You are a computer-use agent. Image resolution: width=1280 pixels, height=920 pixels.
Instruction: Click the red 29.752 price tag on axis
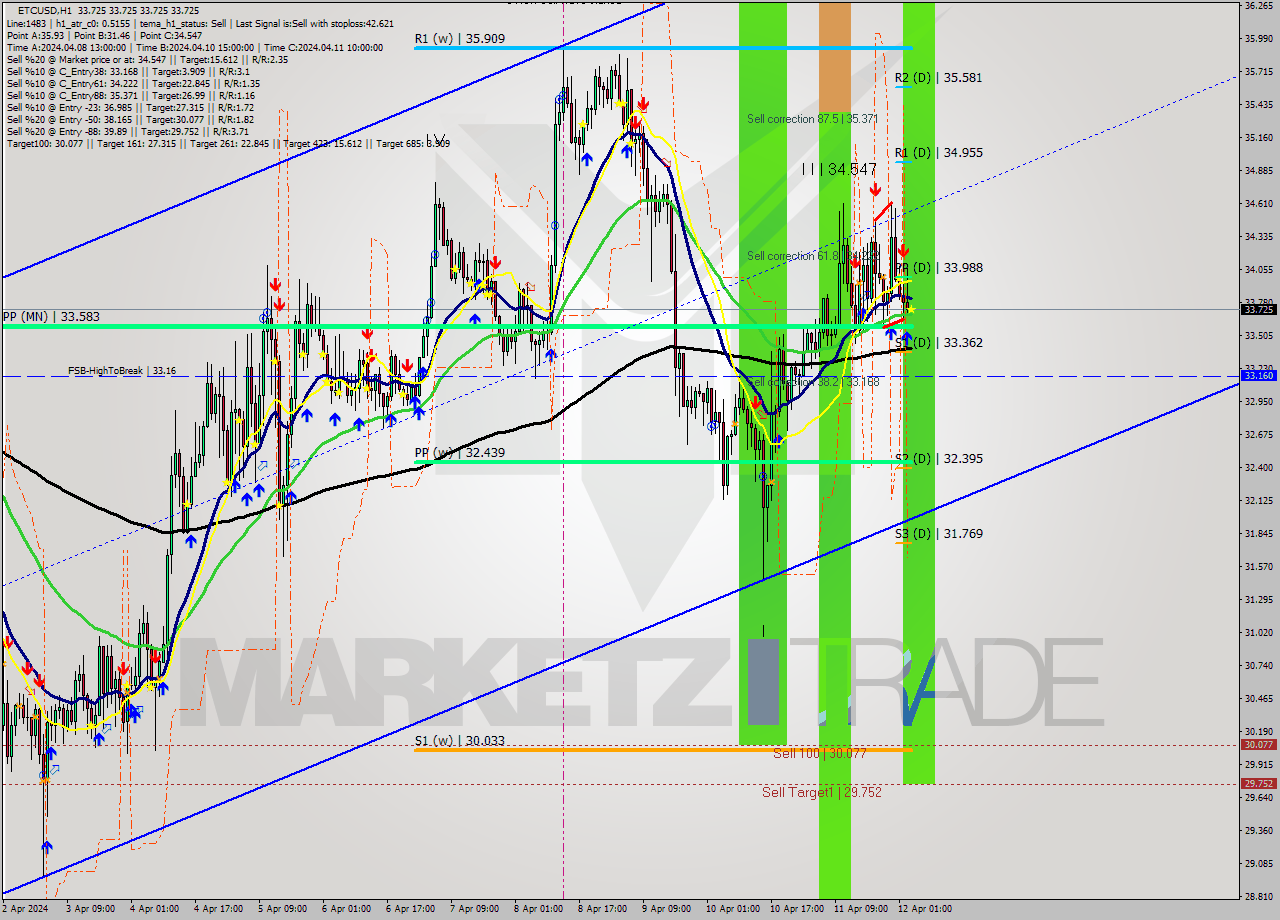[1258, 783]
